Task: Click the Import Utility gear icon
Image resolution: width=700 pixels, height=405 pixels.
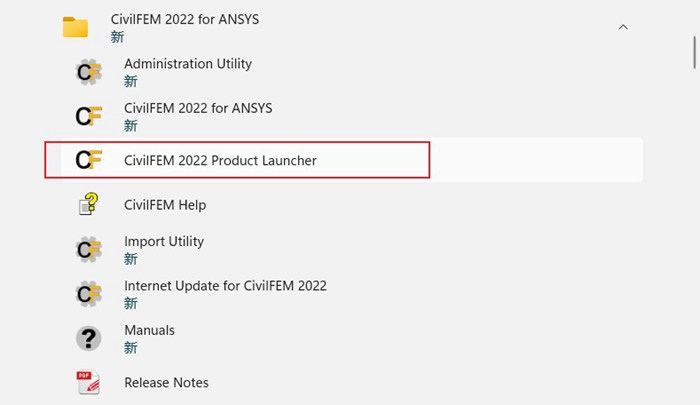Action: click(x=88, y=249)
